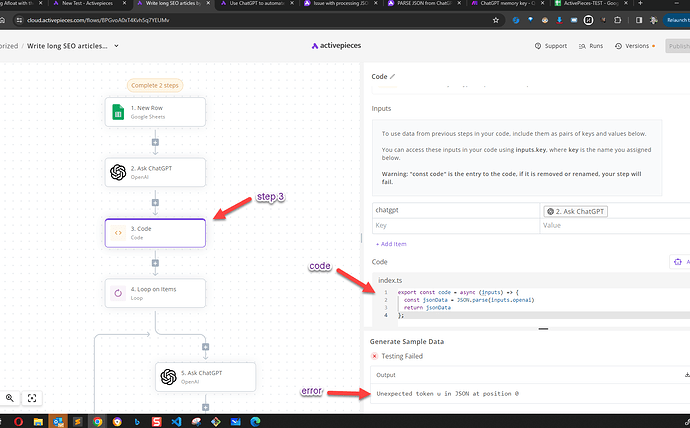Click 'return jsonData' code line
Viewport: 690px width, 428px height.
427,307
